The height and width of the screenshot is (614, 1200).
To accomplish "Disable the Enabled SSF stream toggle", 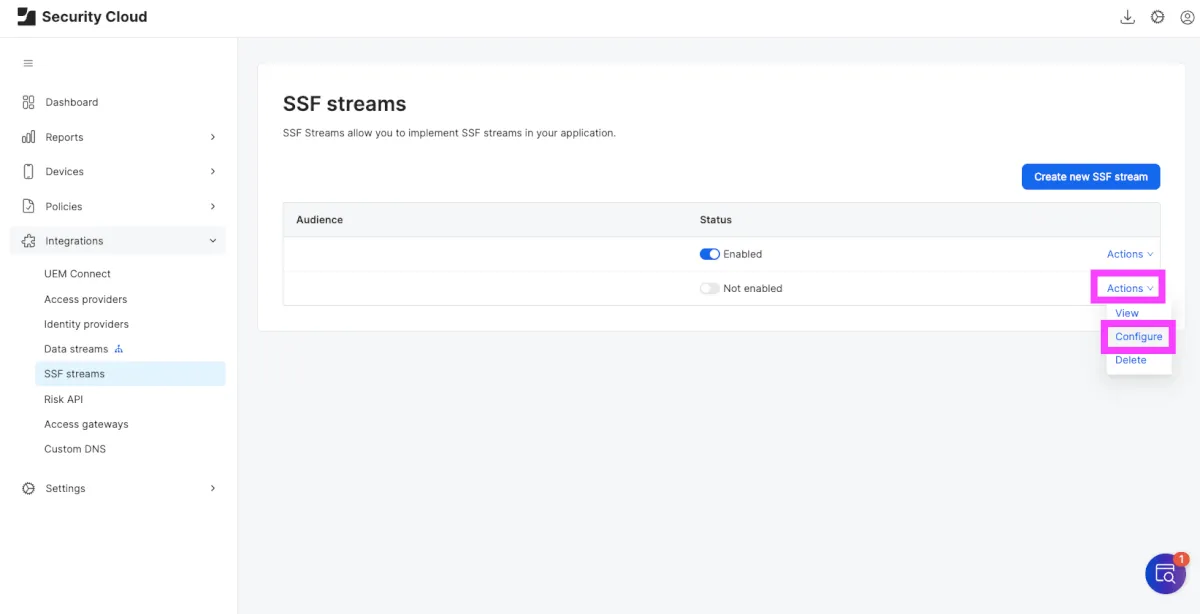I will pos(709,254).
